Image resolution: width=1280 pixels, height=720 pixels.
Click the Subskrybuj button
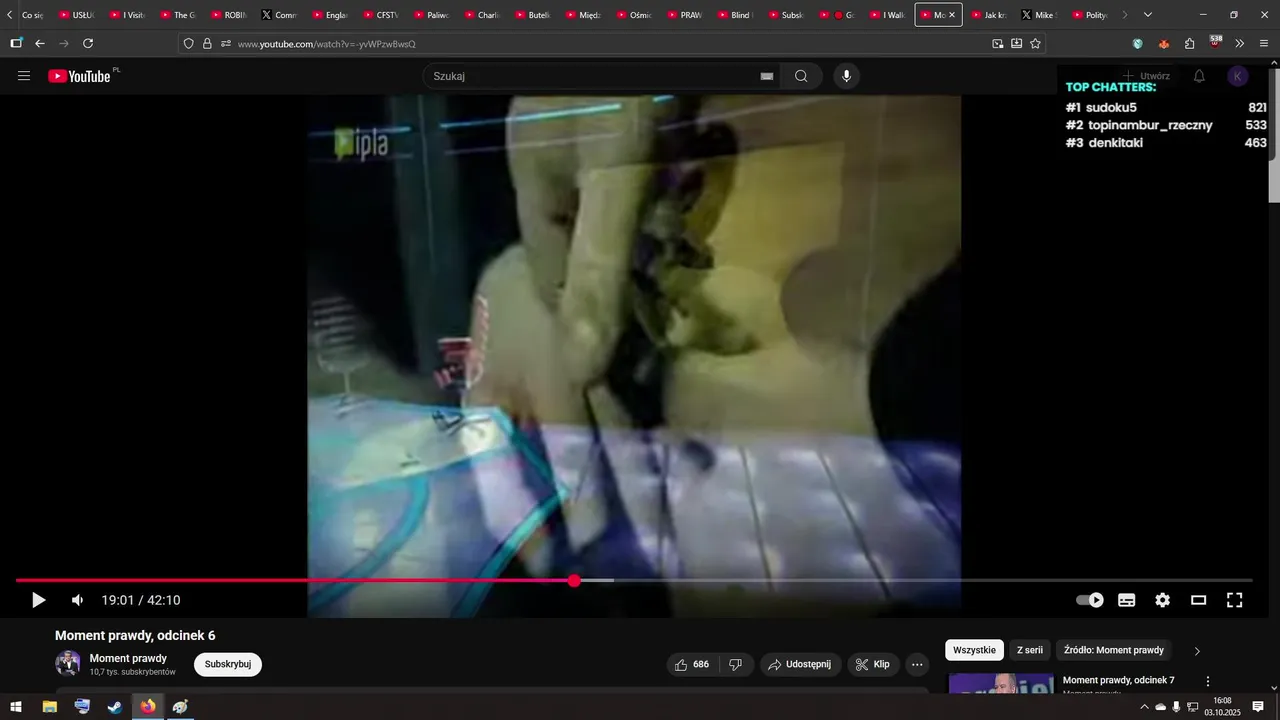(x=228, y=664)
